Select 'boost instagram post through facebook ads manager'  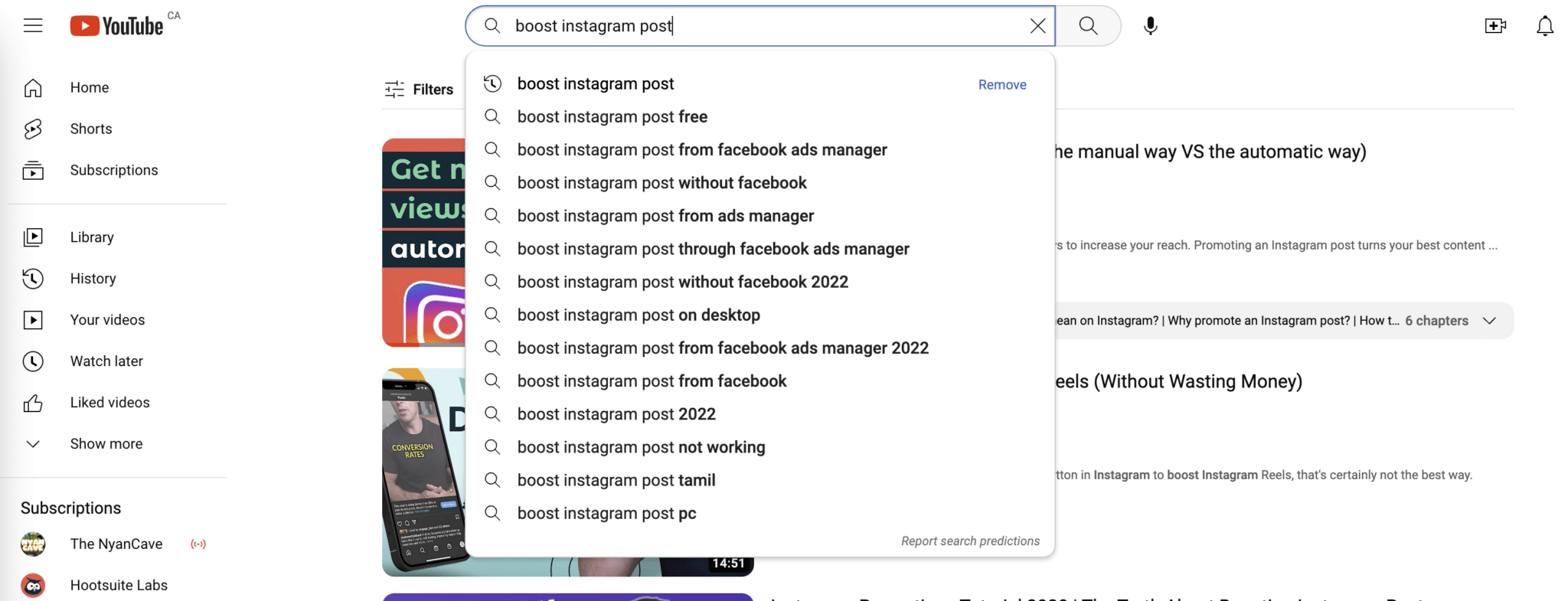[759, 249]
